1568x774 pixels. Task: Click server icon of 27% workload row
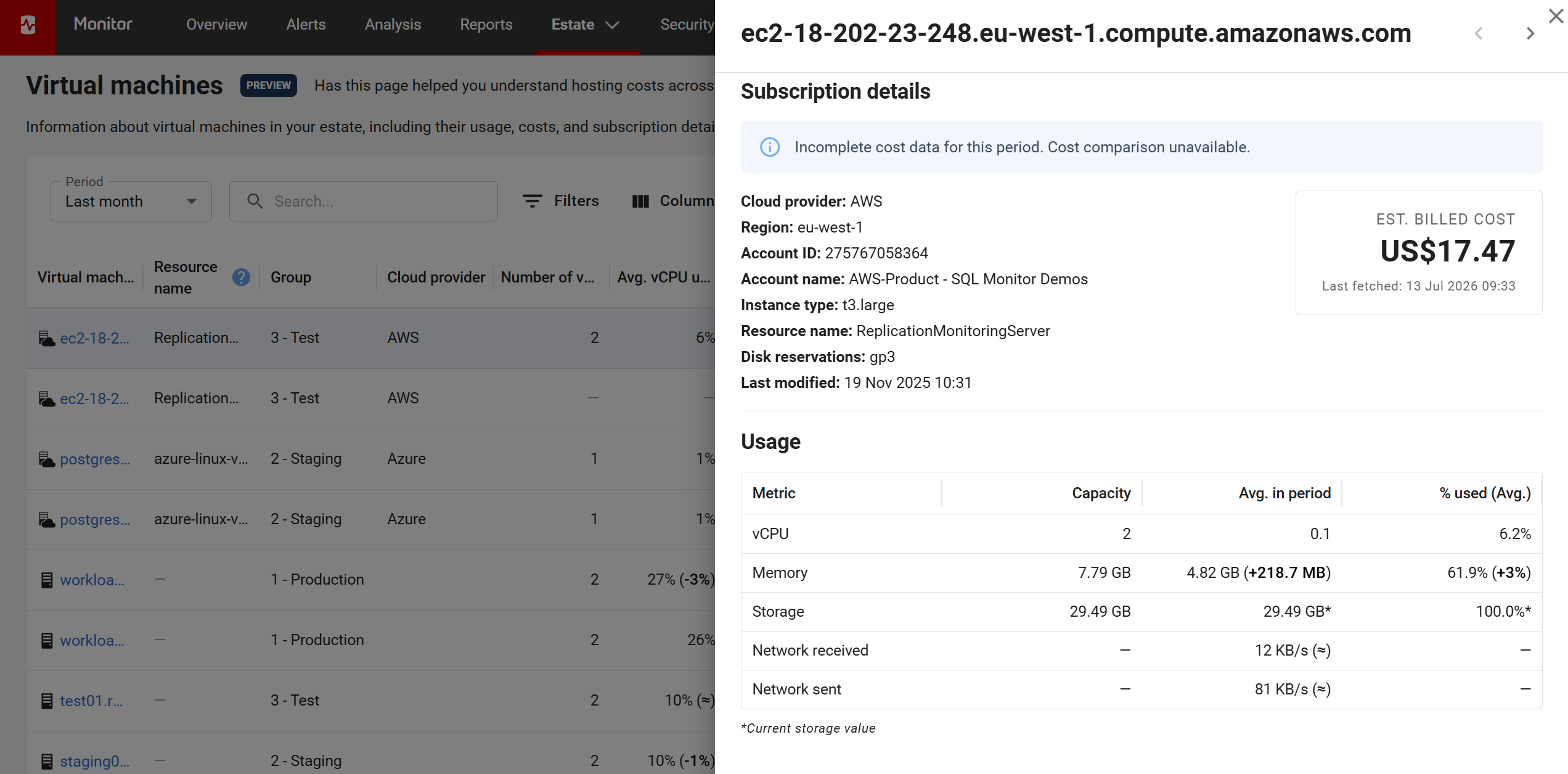click(x=47, y=580)
